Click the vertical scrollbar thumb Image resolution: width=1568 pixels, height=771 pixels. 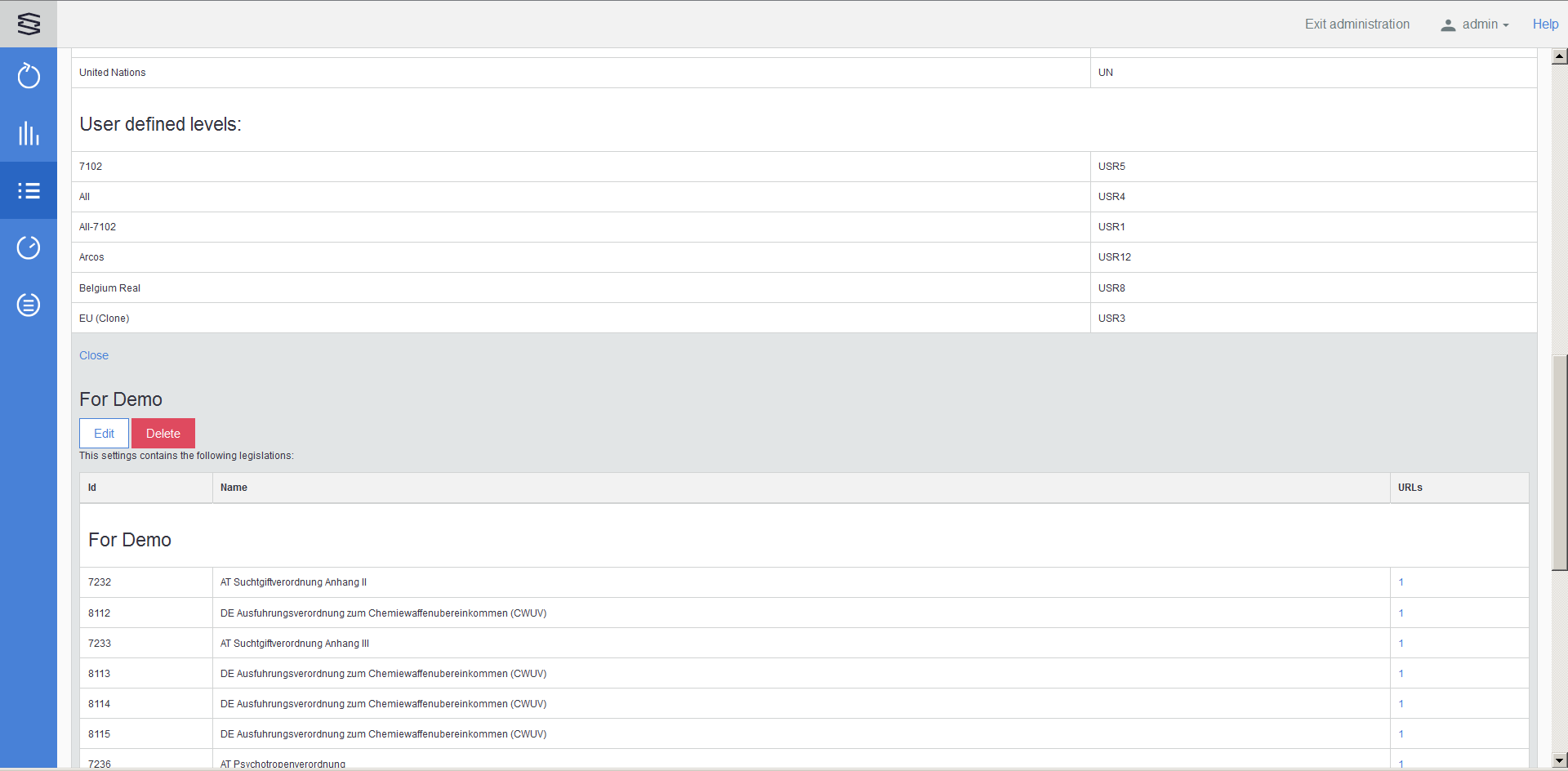coord(1560,461)
